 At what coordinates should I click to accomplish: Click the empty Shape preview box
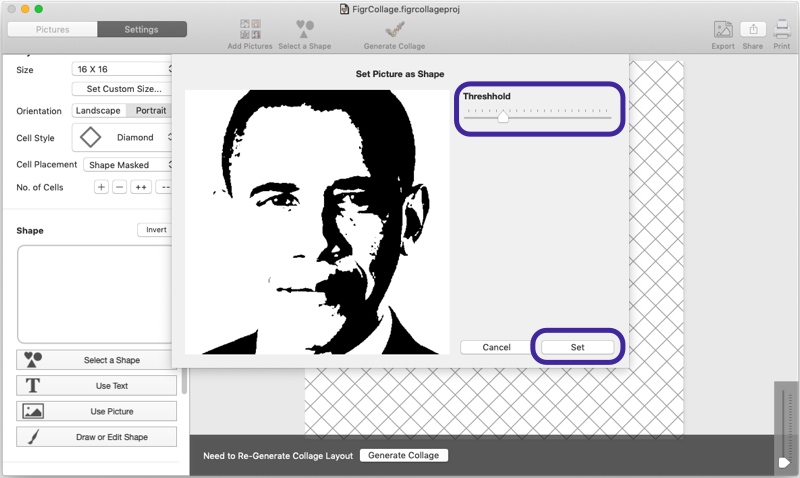pyautogui.click(x=95, y=294)
